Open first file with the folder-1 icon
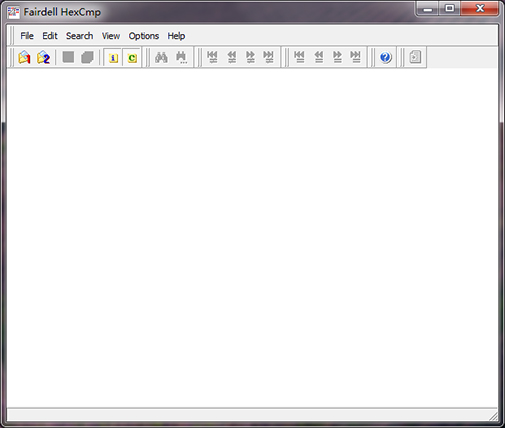This screenshot has height=428, width=505. click(x=24, y=57)
